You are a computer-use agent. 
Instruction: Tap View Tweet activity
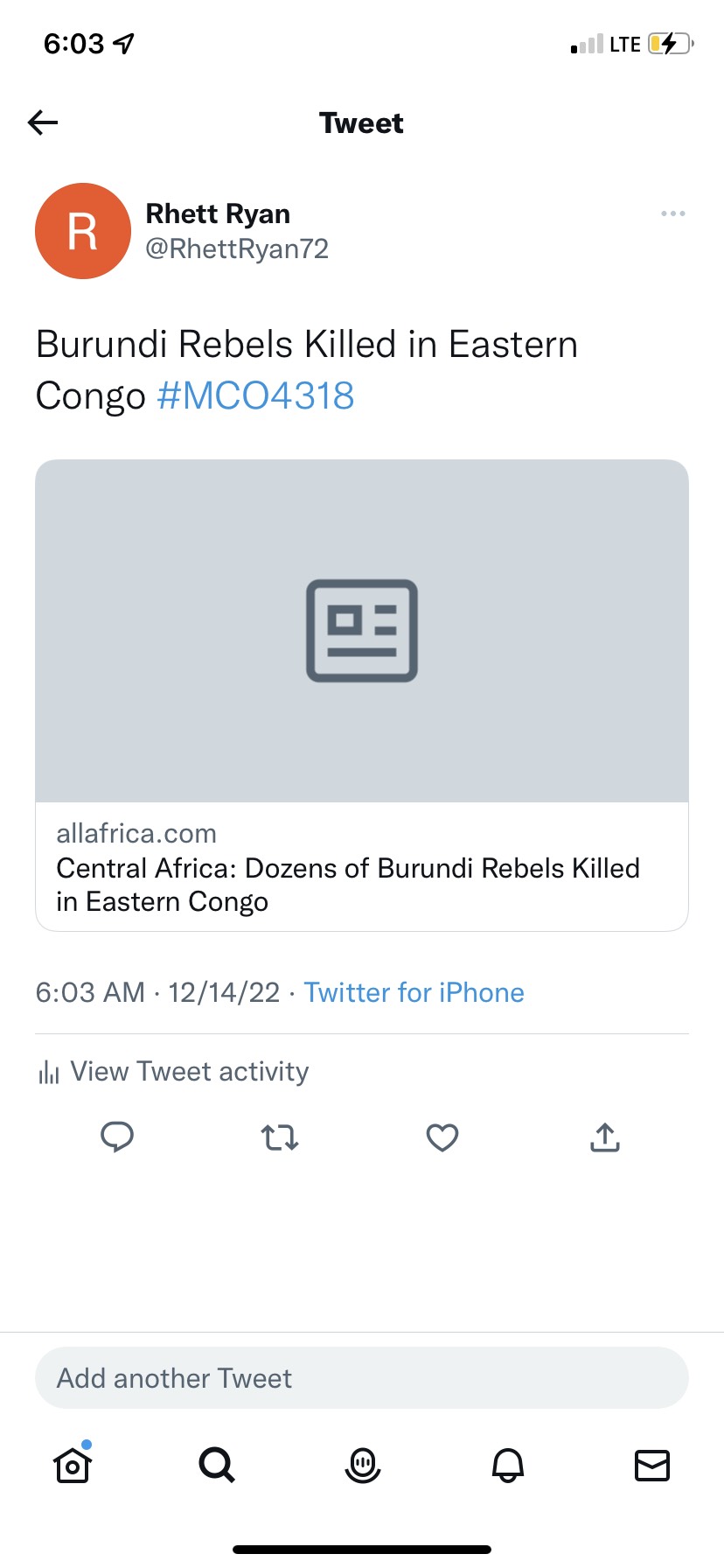189,1072
